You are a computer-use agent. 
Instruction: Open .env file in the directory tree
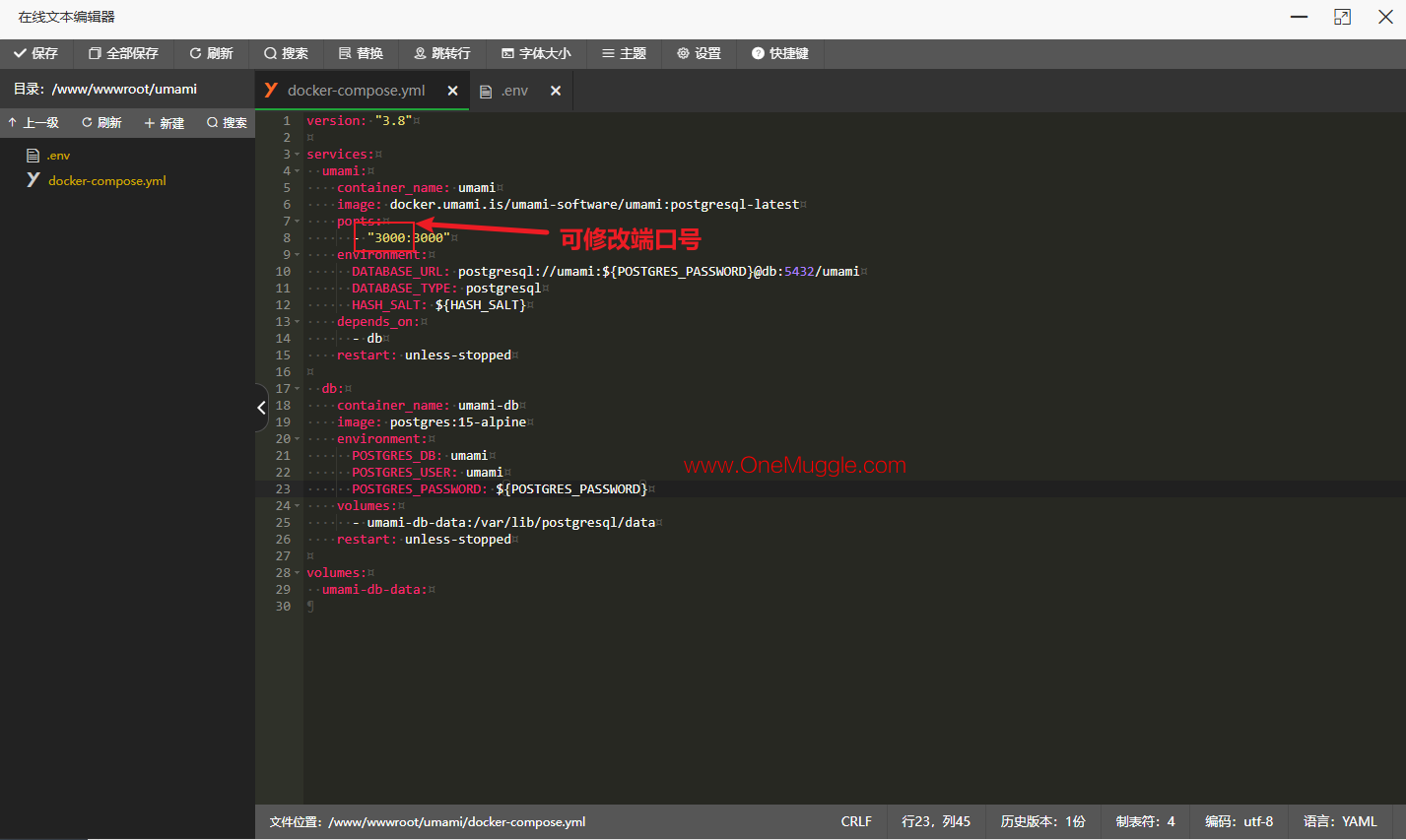(58, 156)
